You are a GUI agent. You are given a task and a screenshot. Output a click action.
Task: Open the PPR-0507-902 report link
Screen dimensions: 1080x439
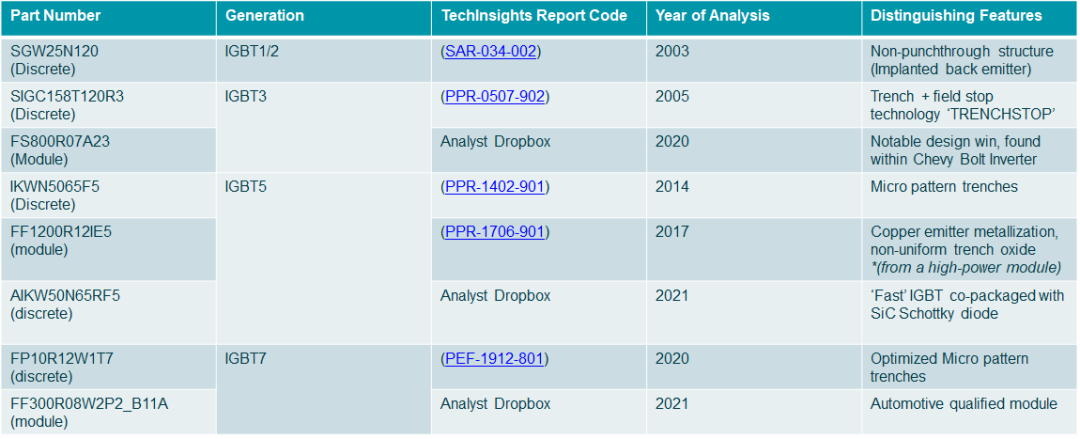tap(495, 96)
